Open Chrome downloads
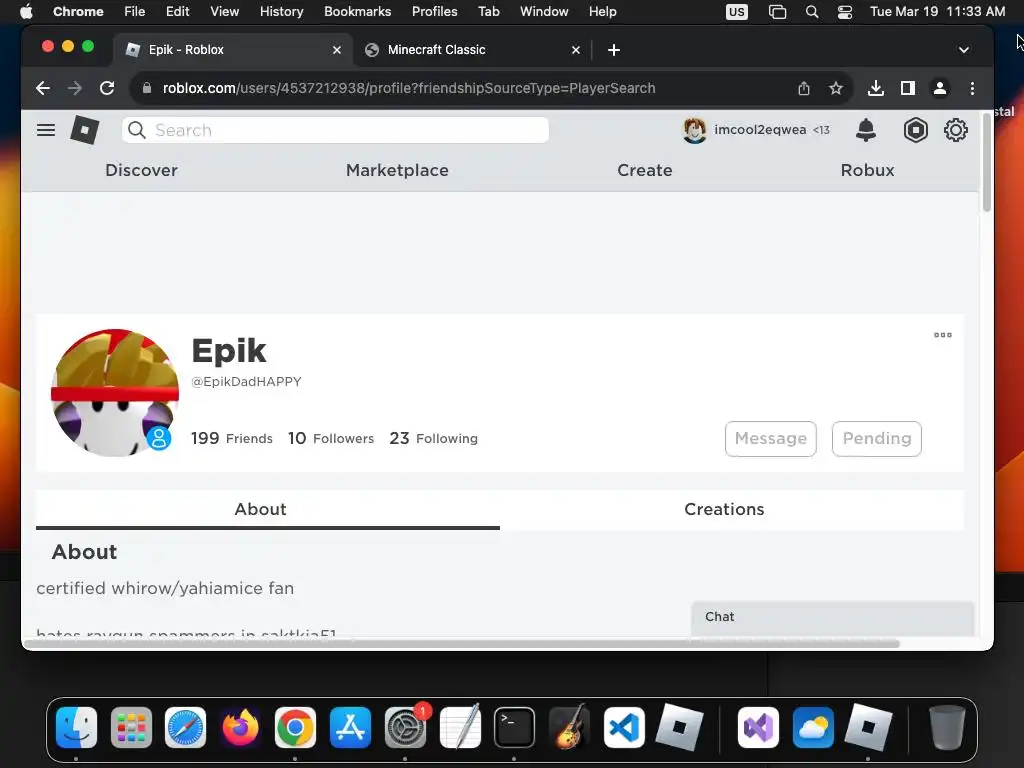This screenshot has width=1024, height=768. [x=876, y=88]
